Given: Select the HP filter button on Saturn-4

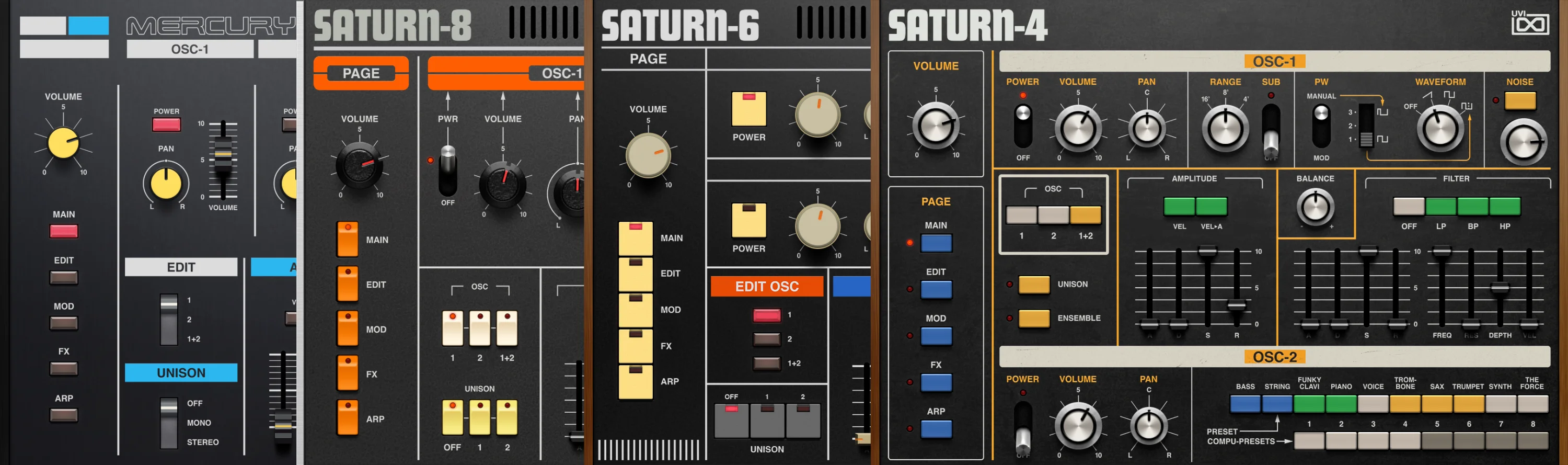Looking at the screenshot, I should [1505, 206].
